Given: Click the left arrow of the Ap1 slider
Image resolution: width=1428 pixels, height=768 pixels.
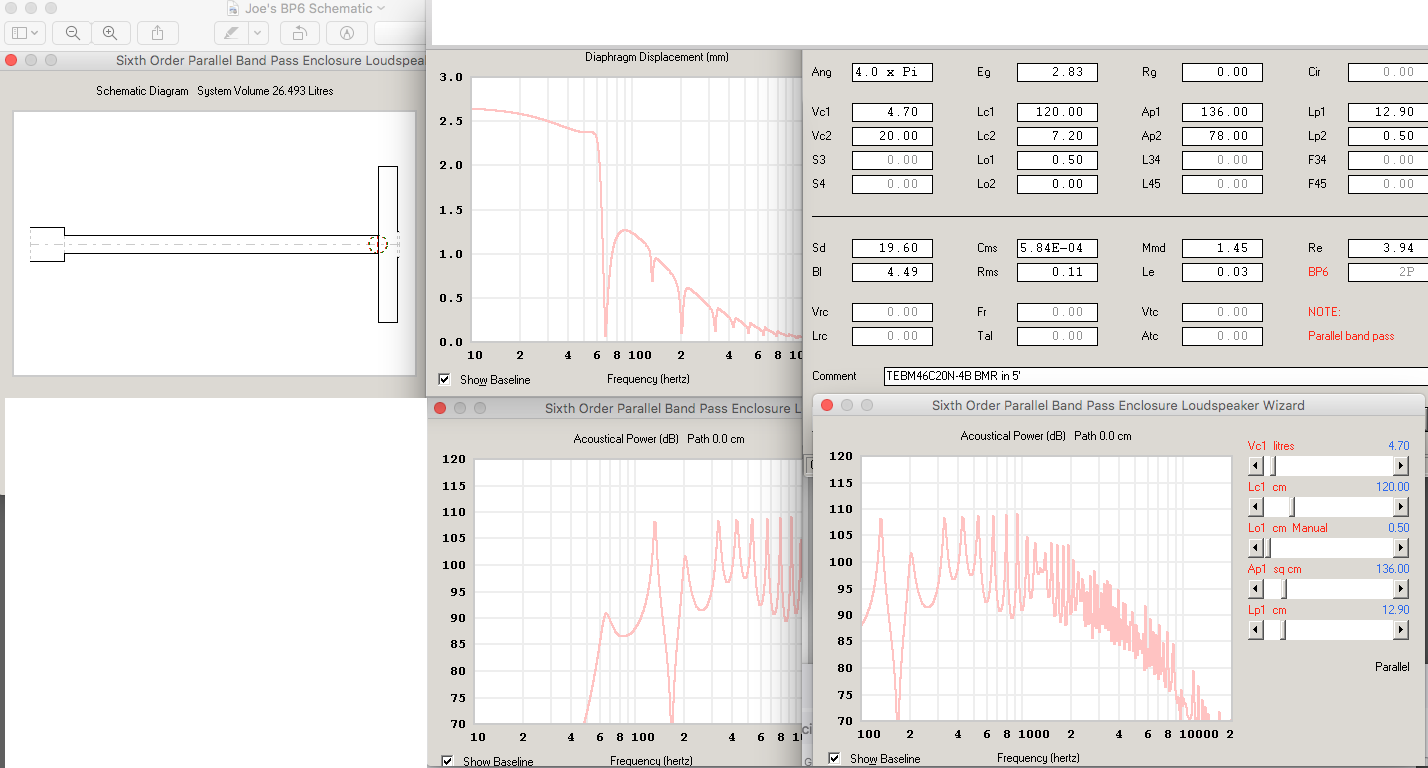Looking at the screenshot, I should 1256,589.
